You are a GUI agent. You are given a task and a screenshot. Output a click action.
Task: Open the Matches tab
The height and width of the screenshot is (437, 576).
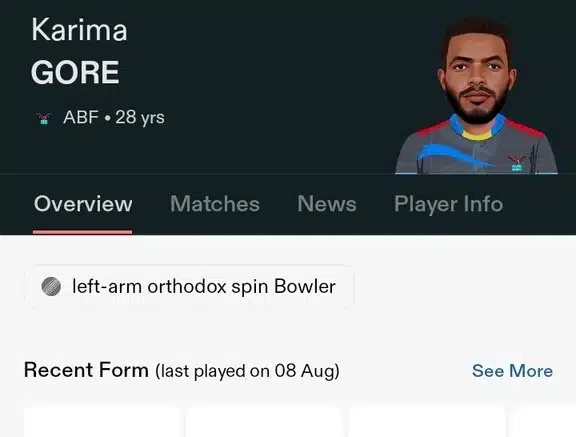coord(215,203)
